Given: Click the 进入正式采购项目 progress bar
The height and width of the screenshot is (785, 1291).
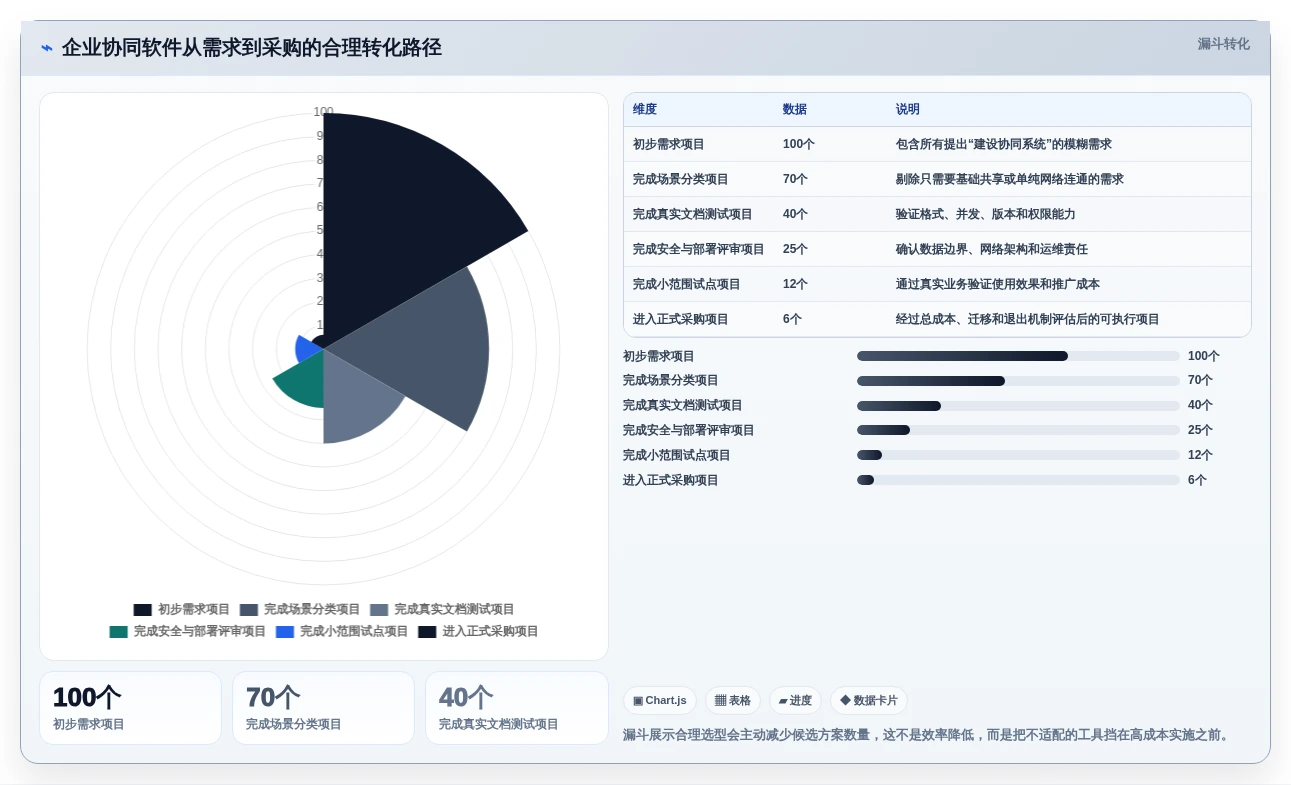Looking at the screenshot, I should [x=1018, y=480].
